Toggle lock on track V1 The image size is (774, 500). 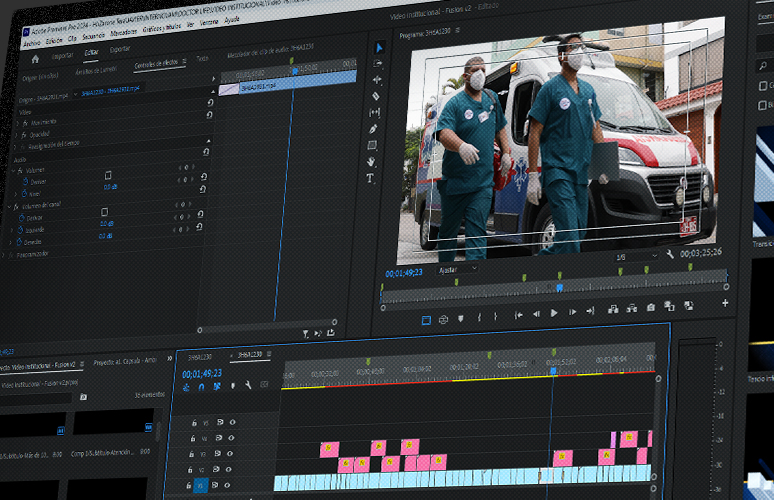[189, 486]
